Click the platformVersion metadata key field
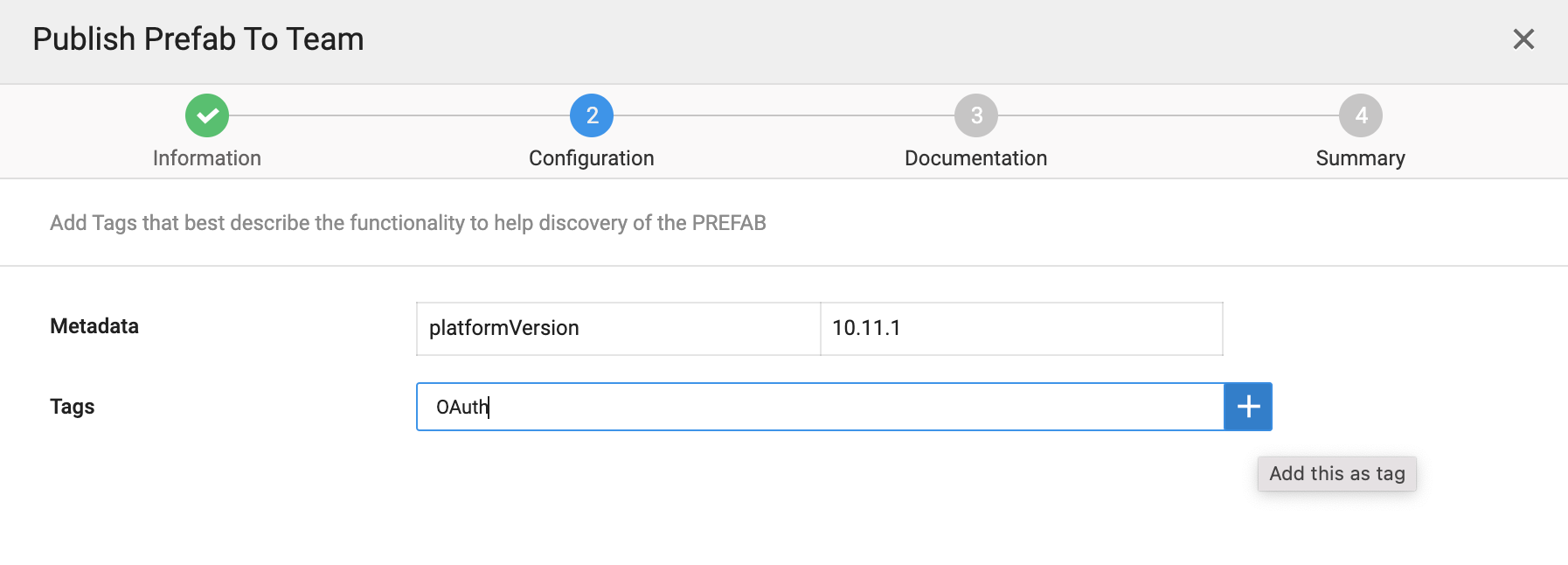Screen dimensions: 1568x565 [x=618, y=328]
